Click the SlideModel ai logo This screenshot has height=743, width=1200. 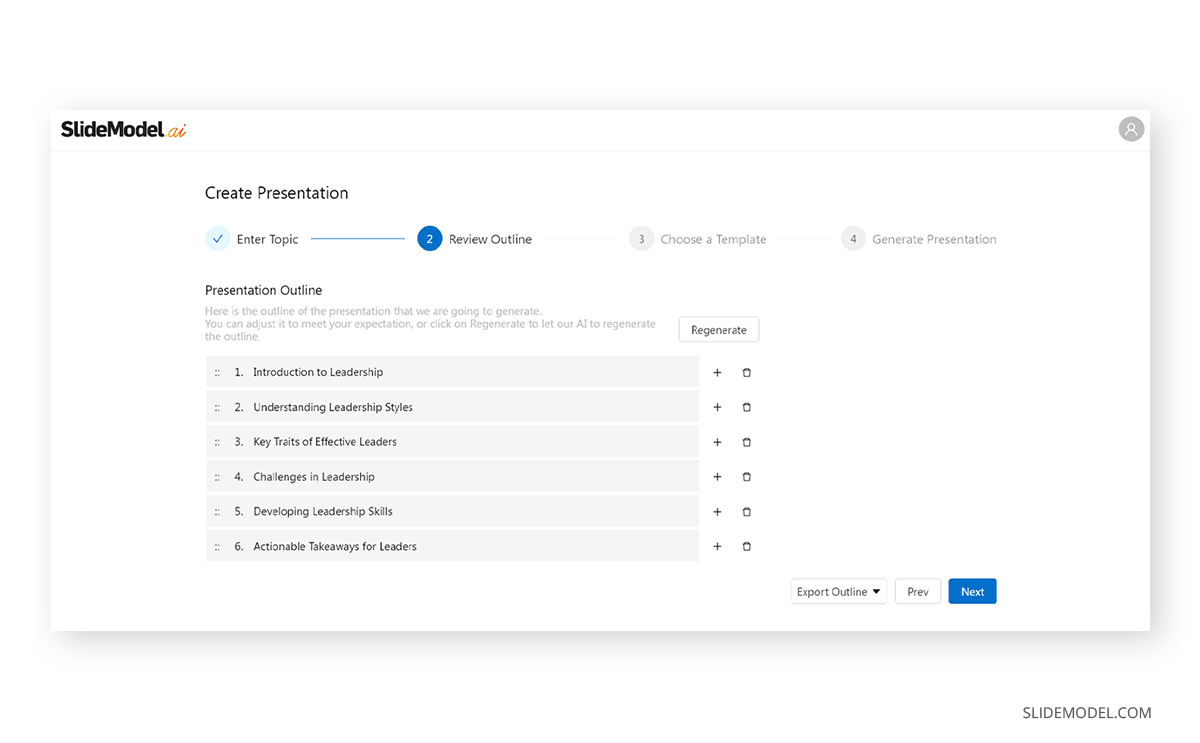click(x=122, y=129)
